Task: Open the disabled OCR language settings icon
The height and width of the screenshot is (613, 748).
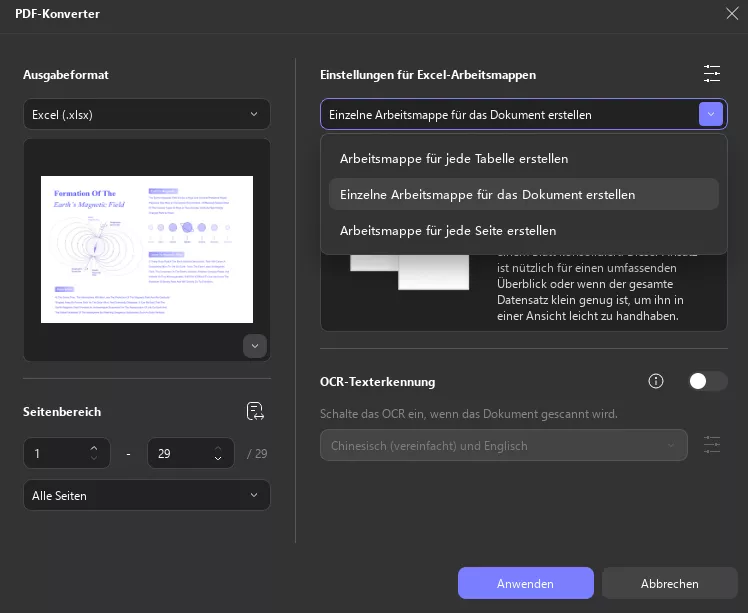Action: click(712, 445)
